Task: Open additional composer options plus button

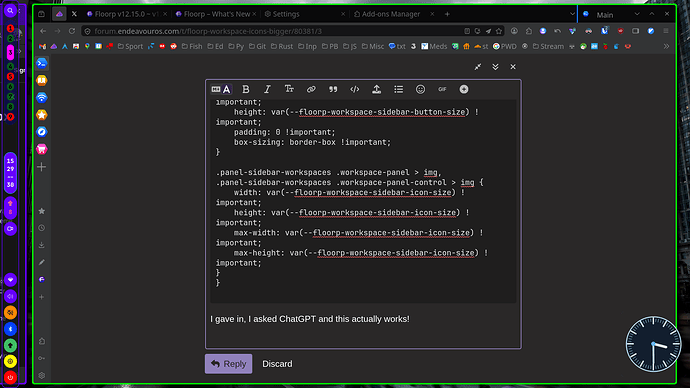Action: click(464, 89)
